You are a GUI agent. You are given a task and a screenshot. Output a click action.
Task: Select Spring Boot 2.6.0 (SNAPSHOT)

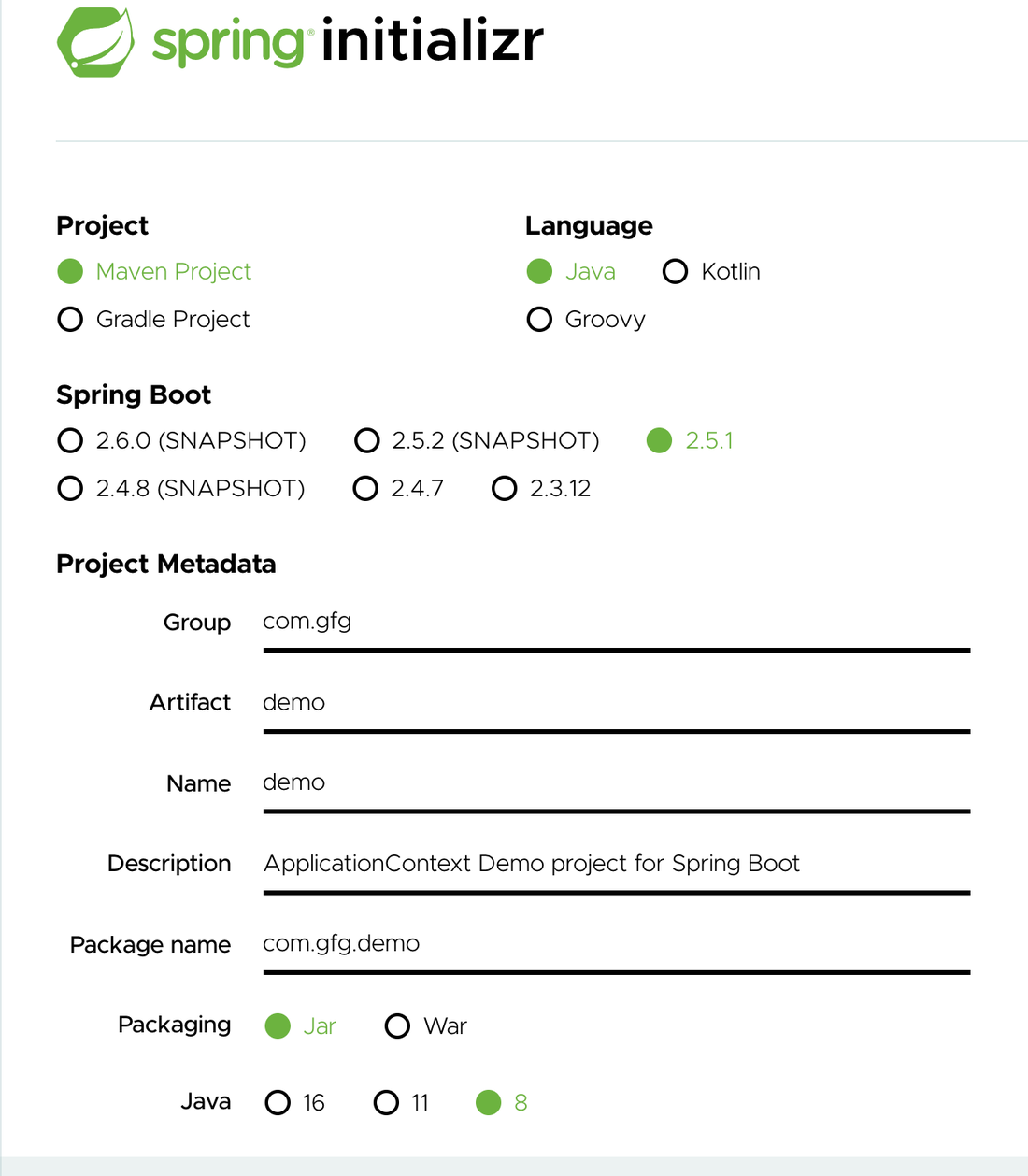point(71,440)
